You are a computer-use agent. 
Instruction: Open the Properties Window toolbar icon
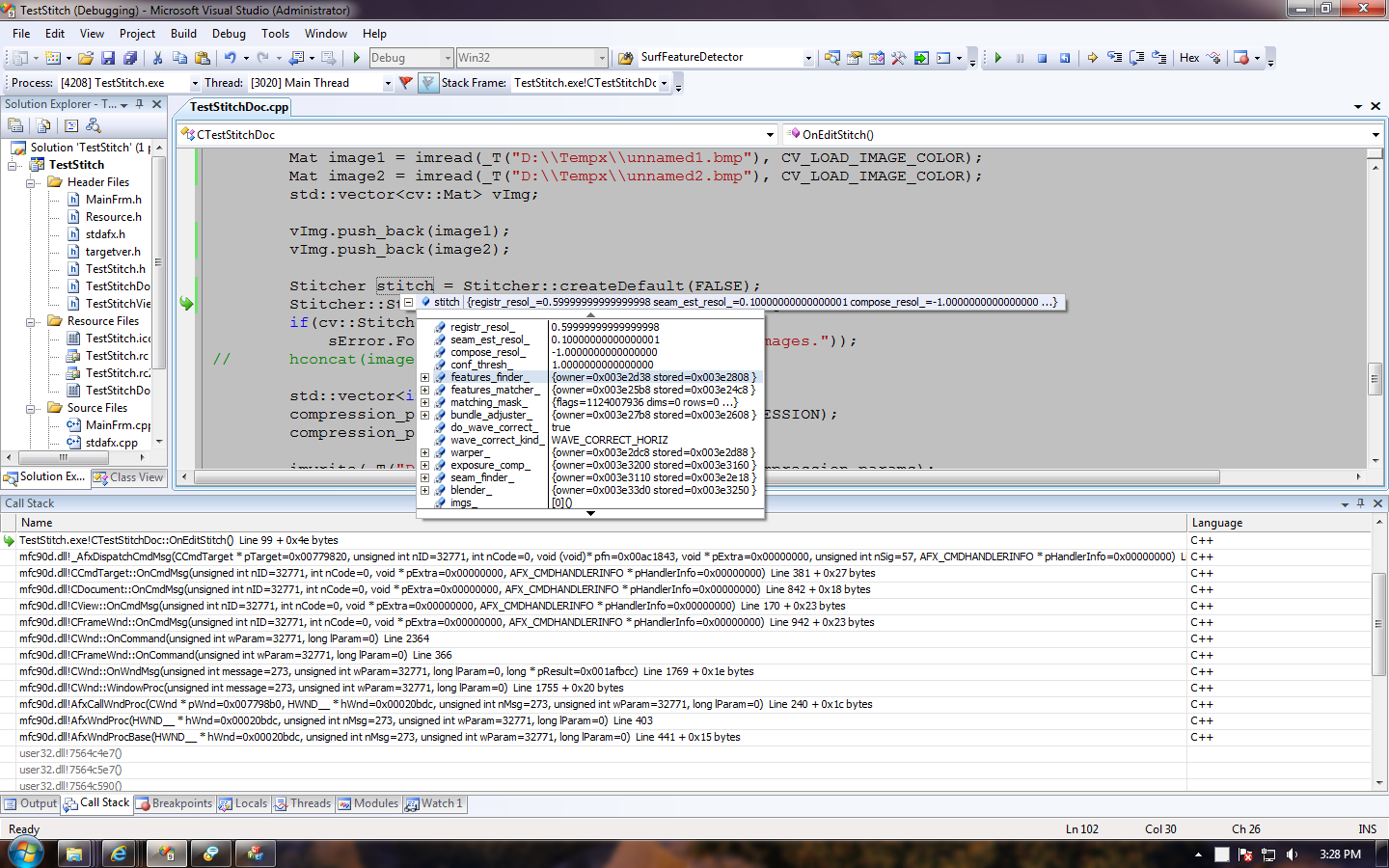point(855,58)
